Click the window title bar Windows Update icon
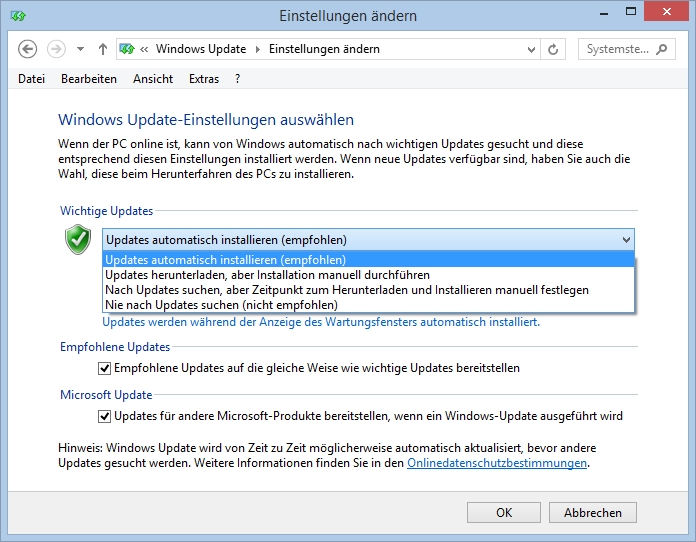696x542 pixels. (18, 16)
